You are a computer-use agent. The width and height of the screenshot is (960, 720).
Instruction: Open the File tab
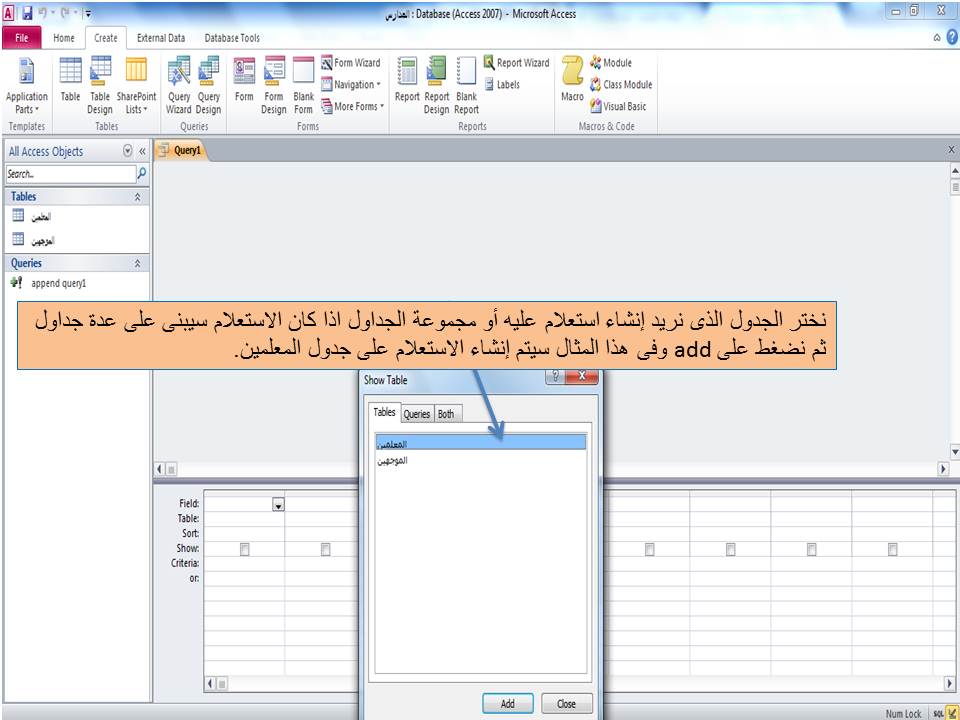click(x=21, y=38)
